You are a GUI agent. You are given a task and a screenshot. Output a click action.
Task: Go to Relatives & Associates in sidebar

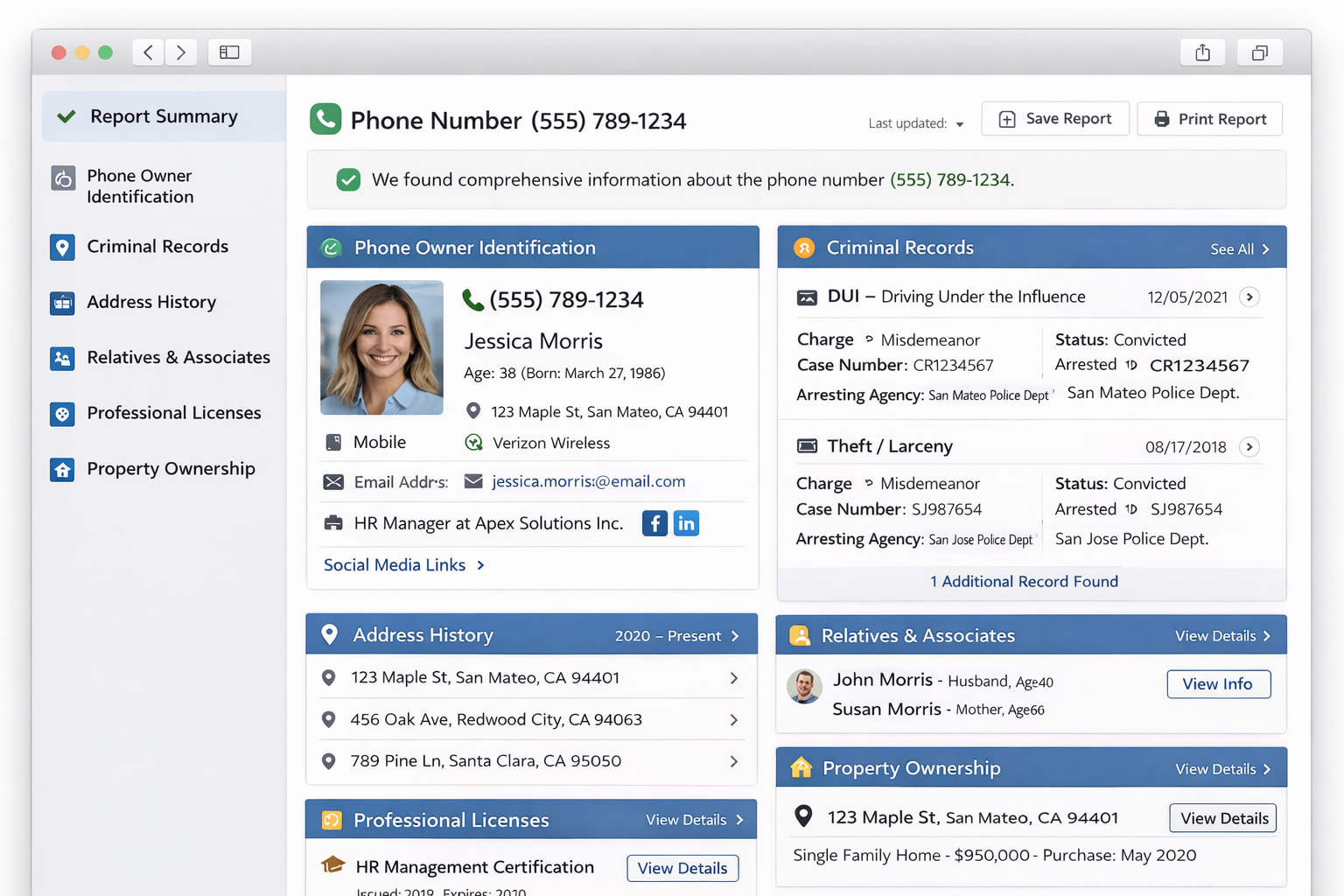[x=178, y=358]
